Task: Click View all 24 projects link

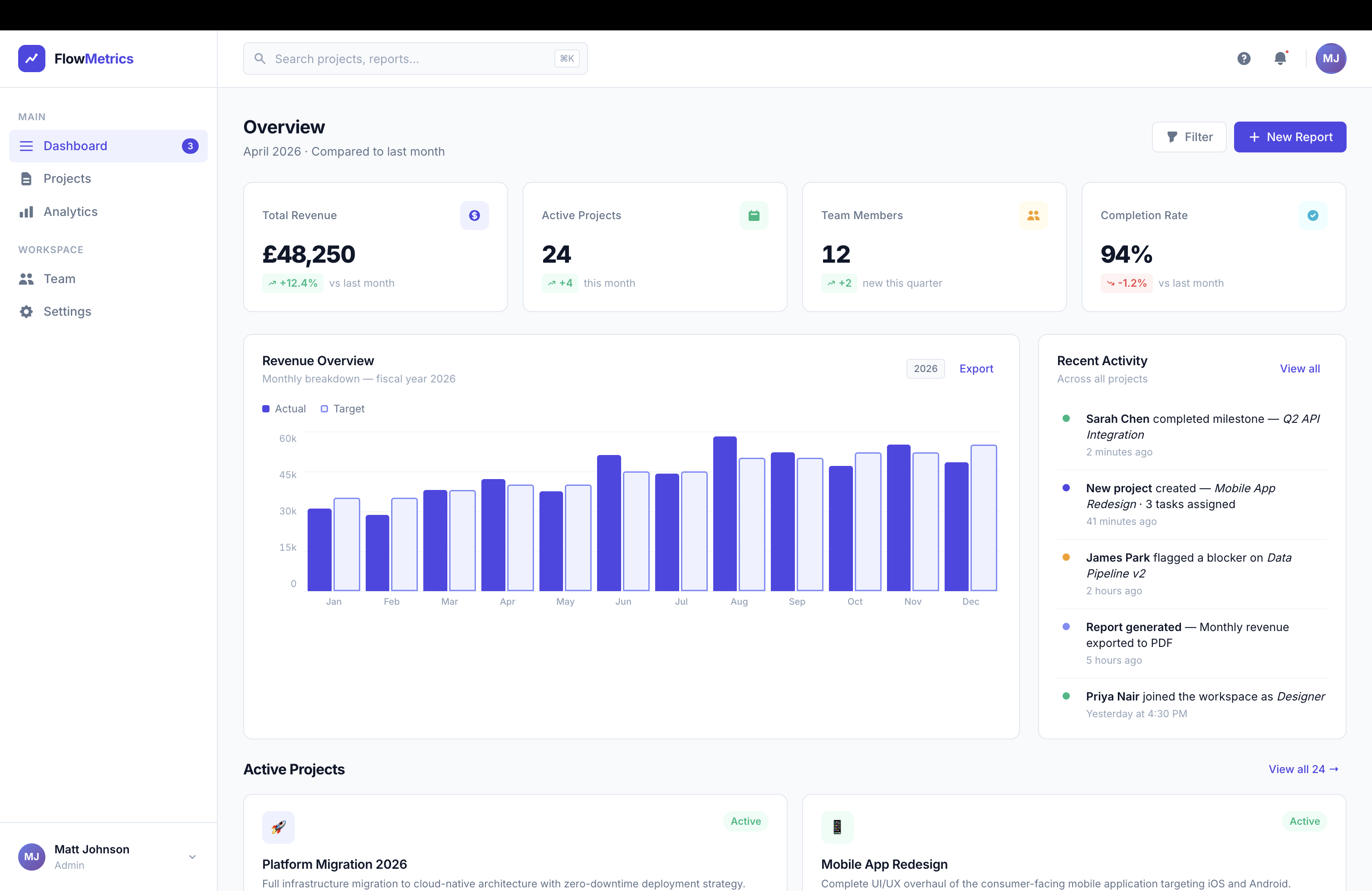Action: (x=1303, y=769)
